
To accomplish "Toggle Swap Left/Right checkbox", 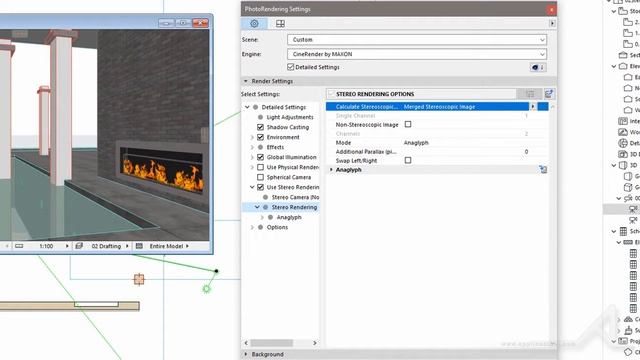I will click(408, 160).
